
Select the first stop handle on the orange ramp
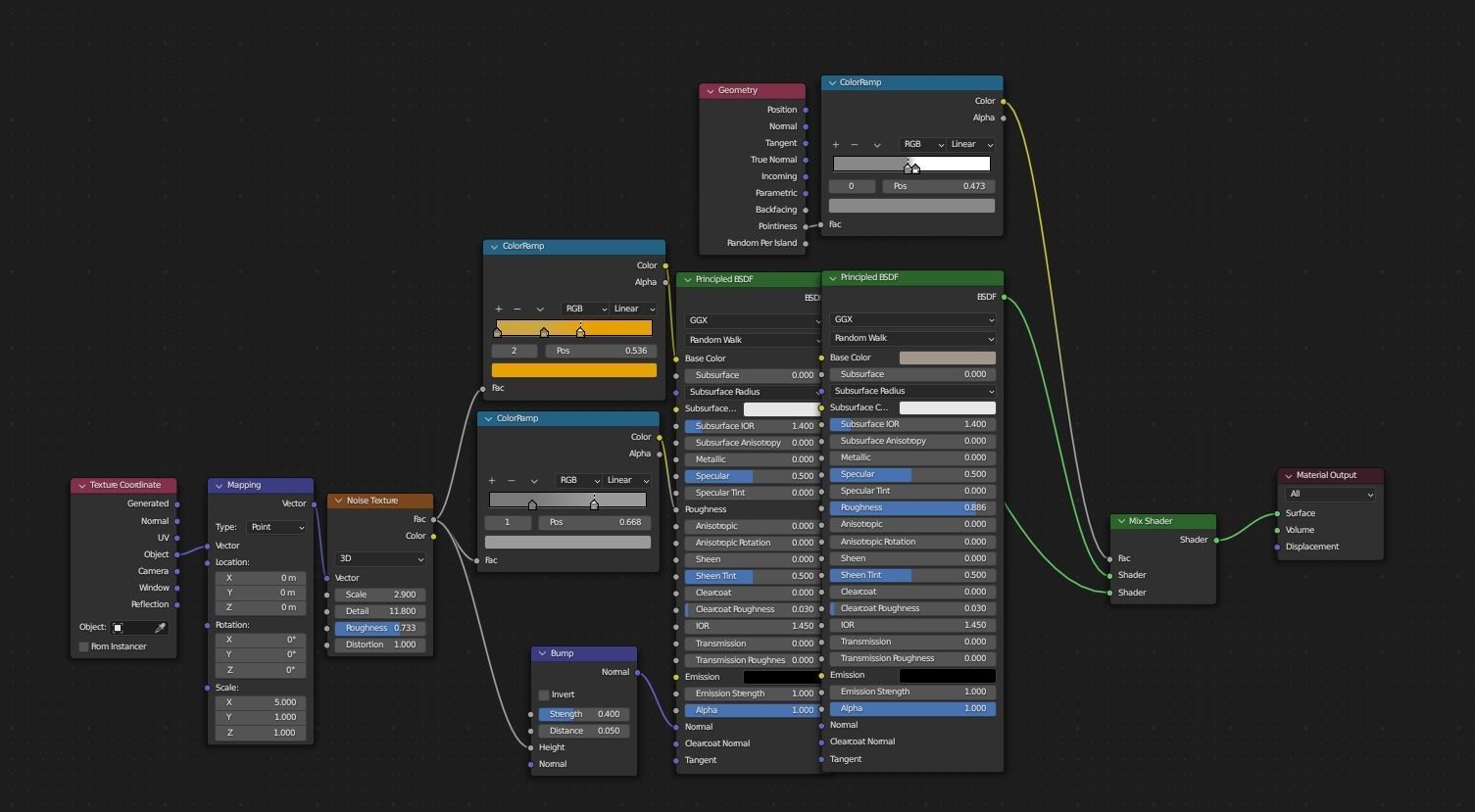tap(497, 332)
